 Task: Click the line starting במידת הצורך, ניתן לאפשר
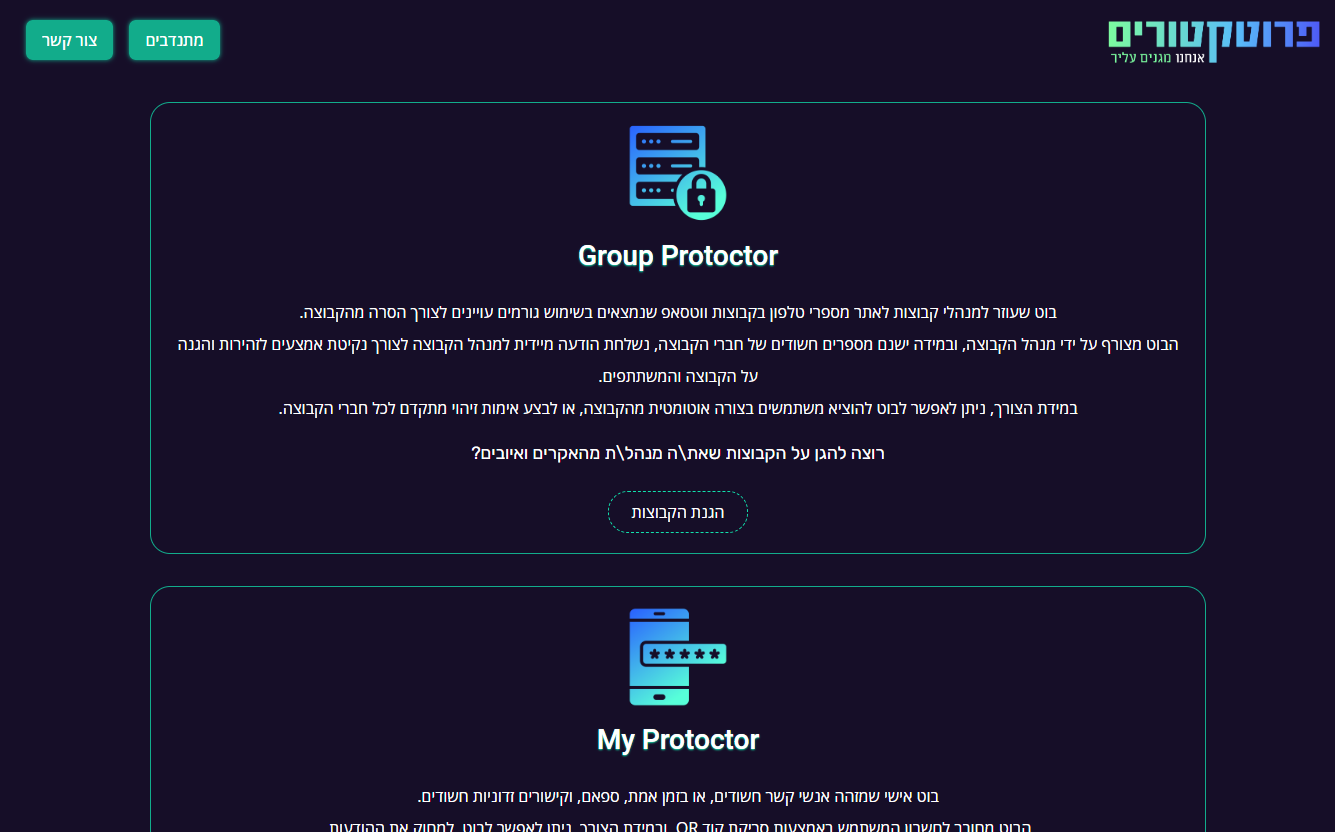click(x=678, y=408)
